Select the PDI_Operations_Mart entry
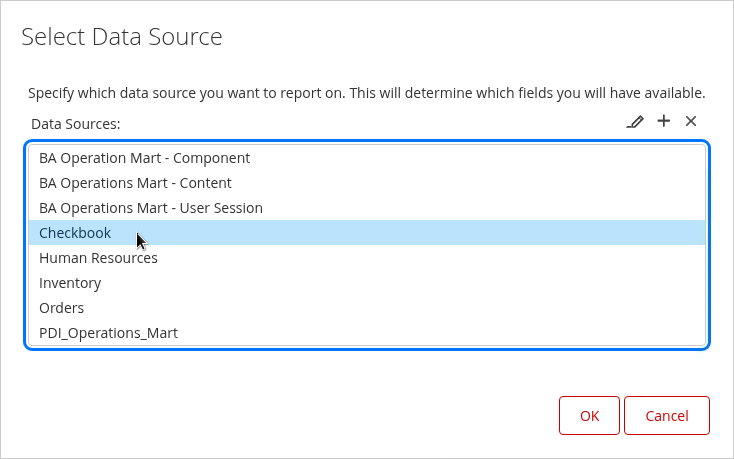The height and width of the screenshot is (459, 734). point(108,333)
